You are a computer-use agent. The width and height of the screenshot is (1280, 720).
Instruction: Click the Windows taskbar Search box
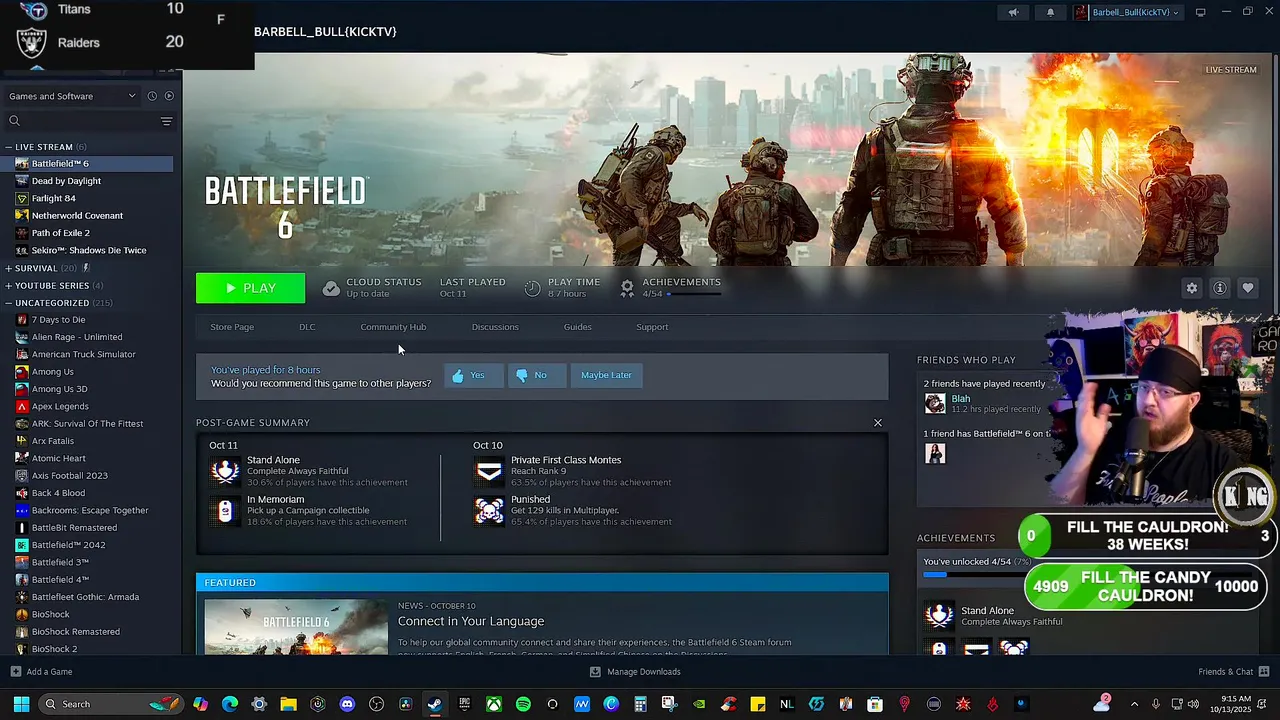point(110,704)
